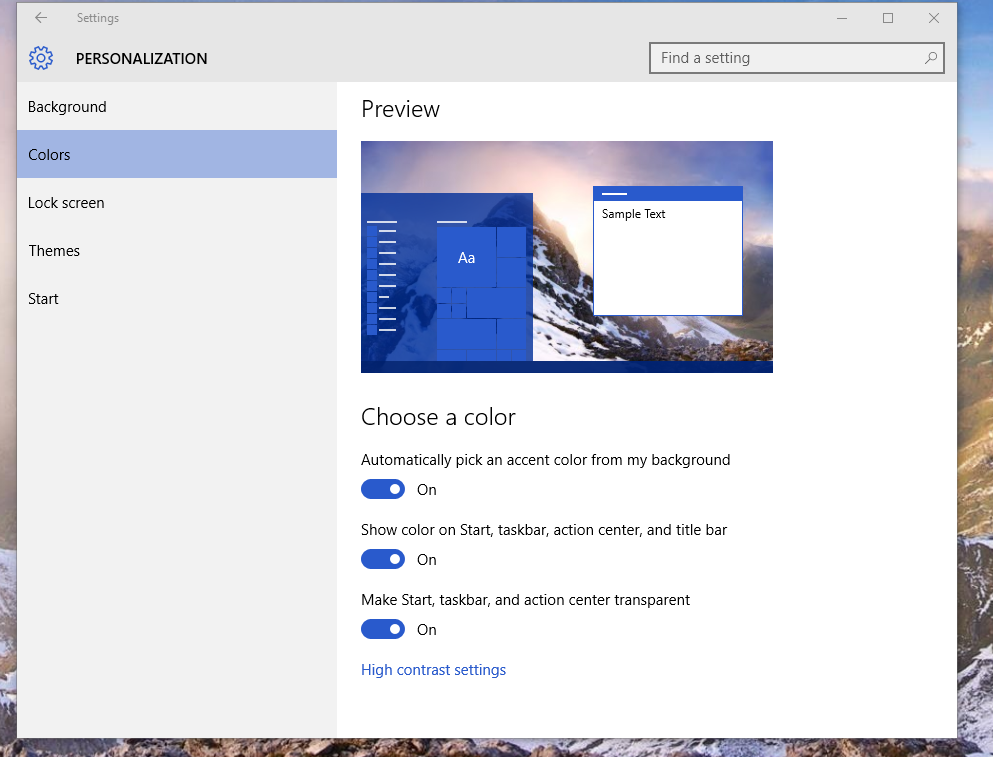The width and height of the screenshot is (993, 757).
Task: Select the Colors section in the sidebar
Action: 49,155
